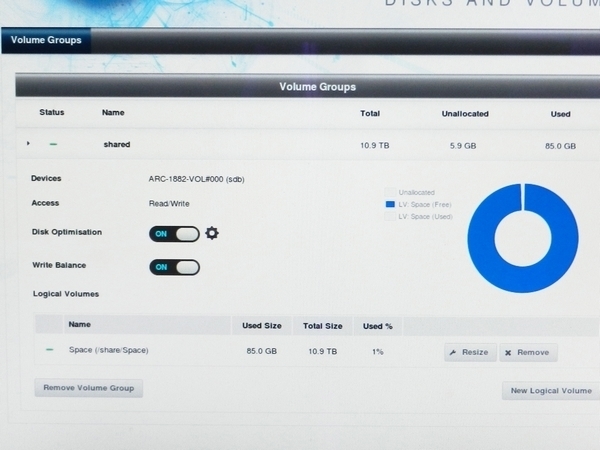Click the blue LV: Space (Free) swatch
Viewport: 600px width, 450px height.
click(x=390, y=204)
